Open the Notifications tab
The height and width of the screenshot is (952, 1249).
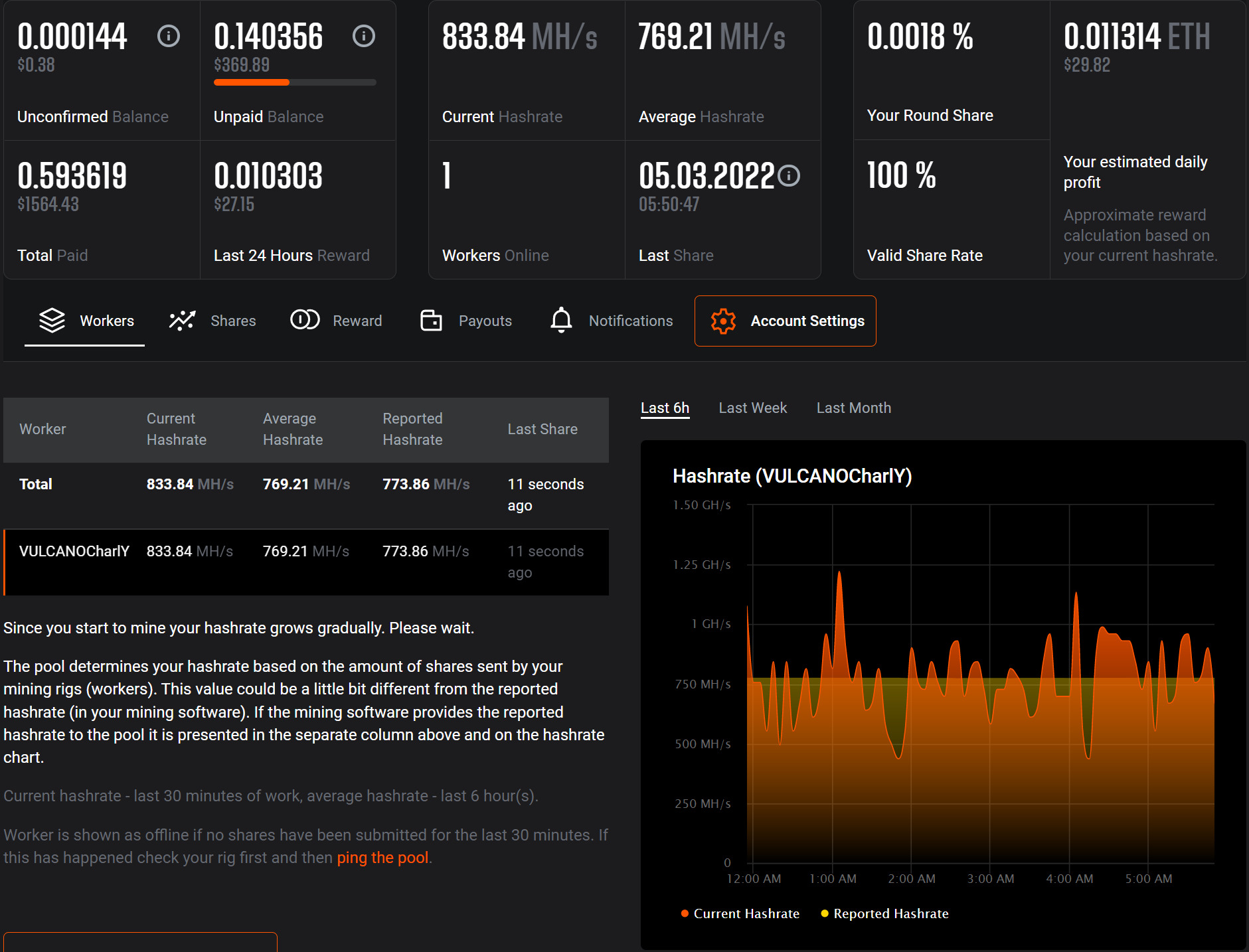pyautogui.click(x=612, y=321)
